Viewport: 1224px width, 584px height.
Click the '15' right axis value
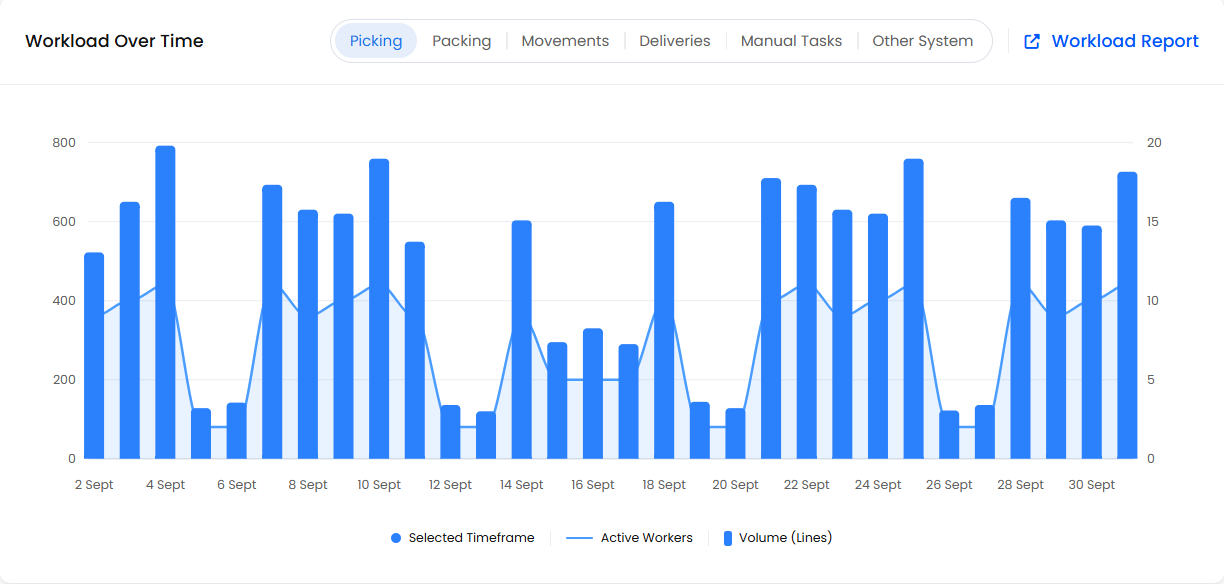(1153, 222)
